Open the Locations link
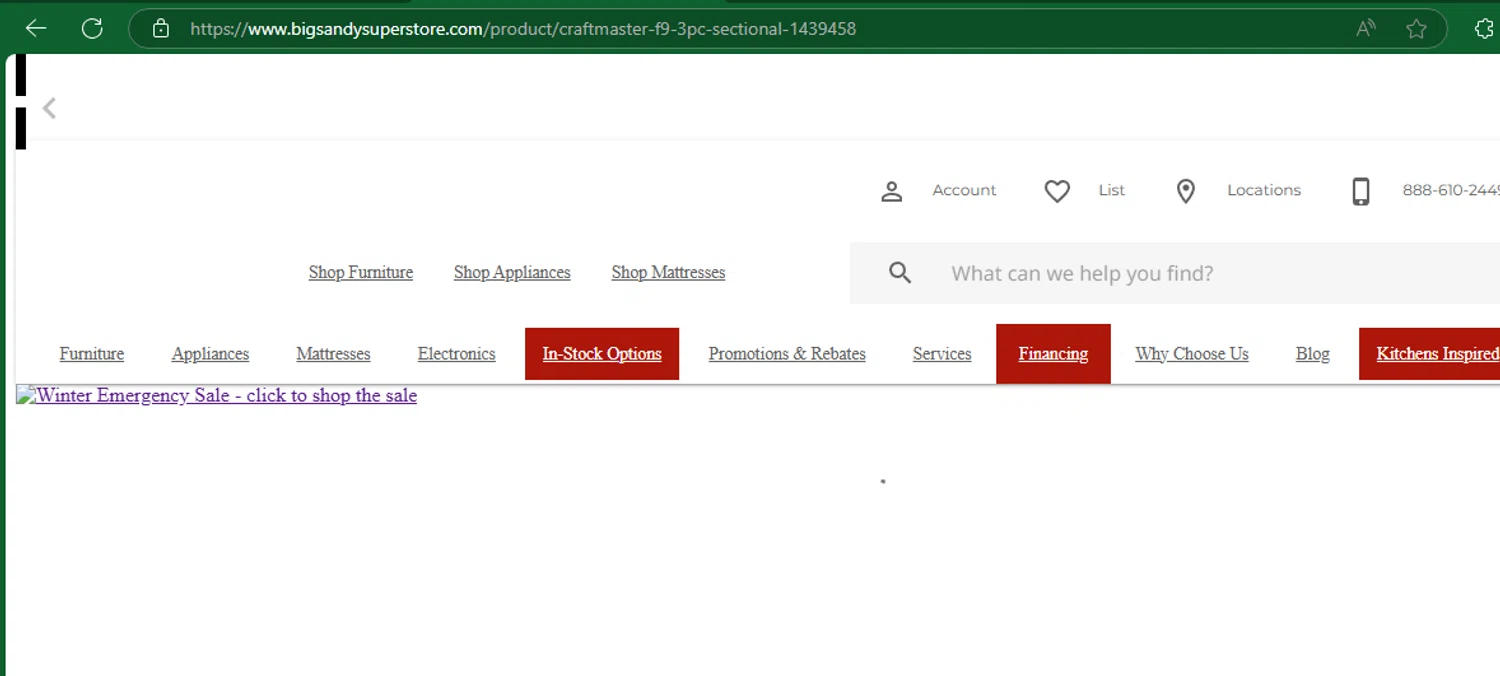 1264,190
